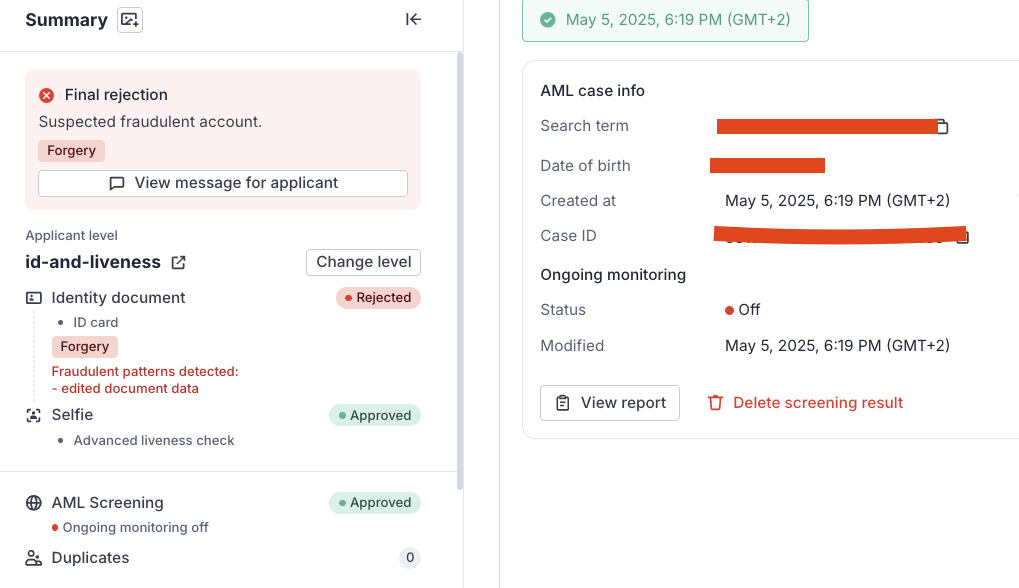Copy the Search term value

pos(942,127)
